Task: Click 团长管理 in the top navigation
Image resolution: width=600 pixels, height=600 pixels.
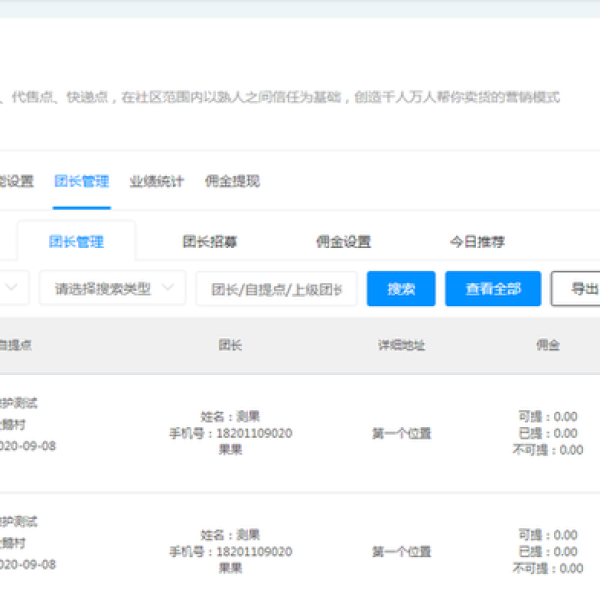Action: coord(82,181)
